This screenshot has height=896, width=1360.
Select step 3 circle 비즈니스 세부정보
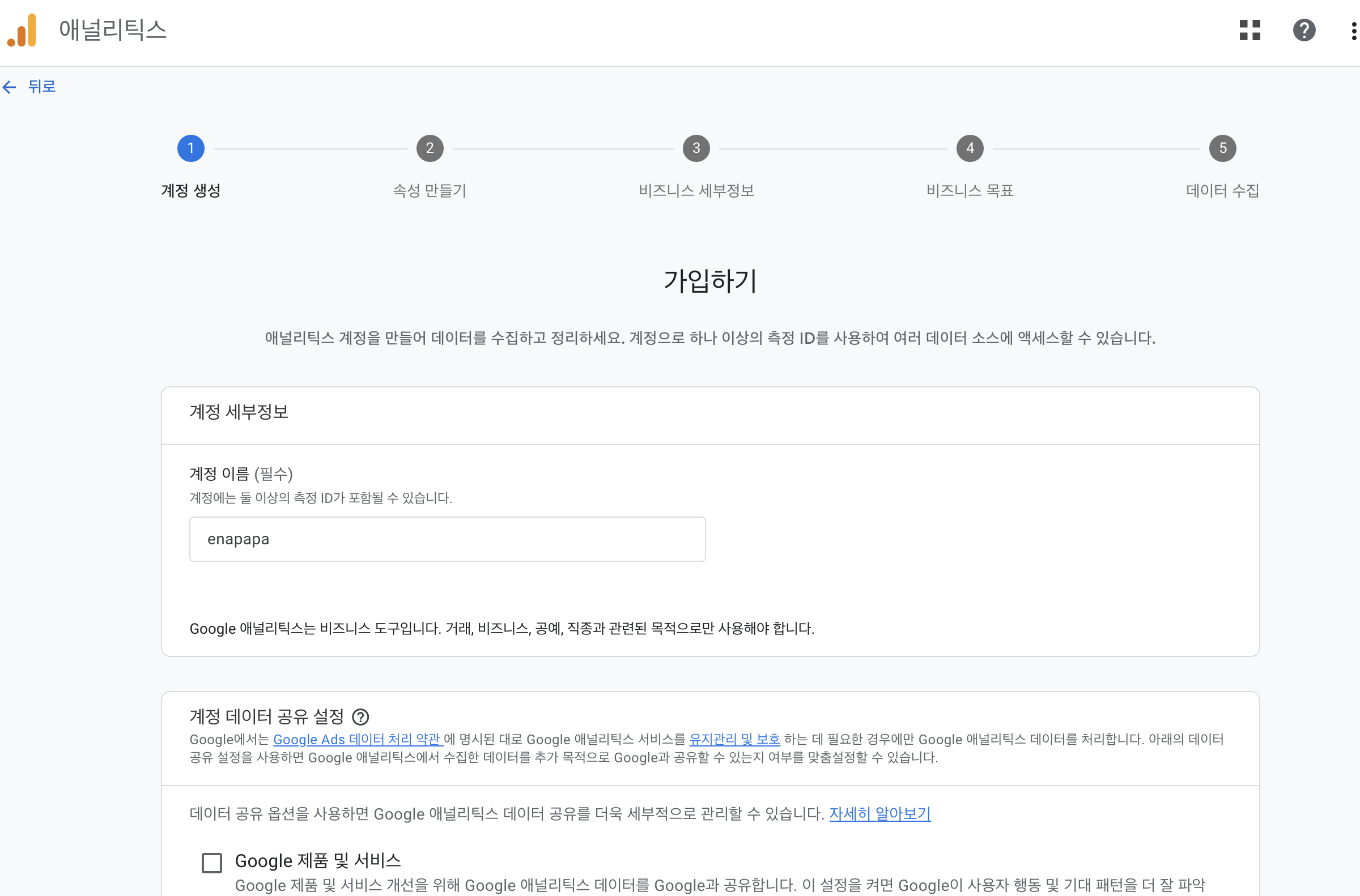coord(696,148)
